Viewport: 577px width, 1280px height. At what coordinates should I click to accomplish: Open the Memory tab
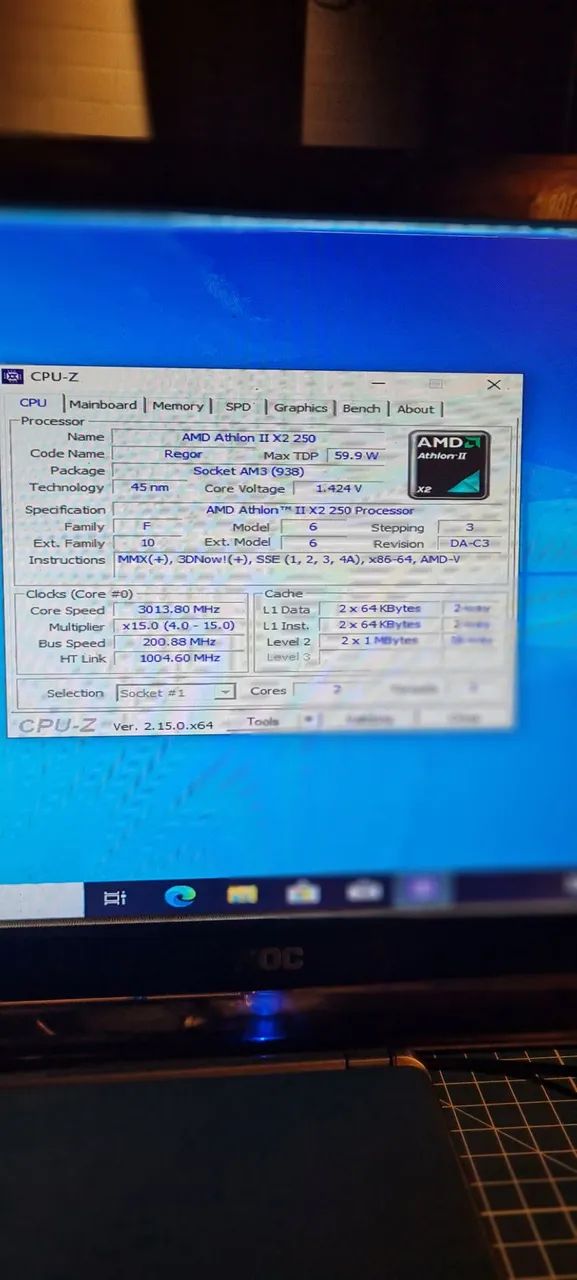coord(178,405)
